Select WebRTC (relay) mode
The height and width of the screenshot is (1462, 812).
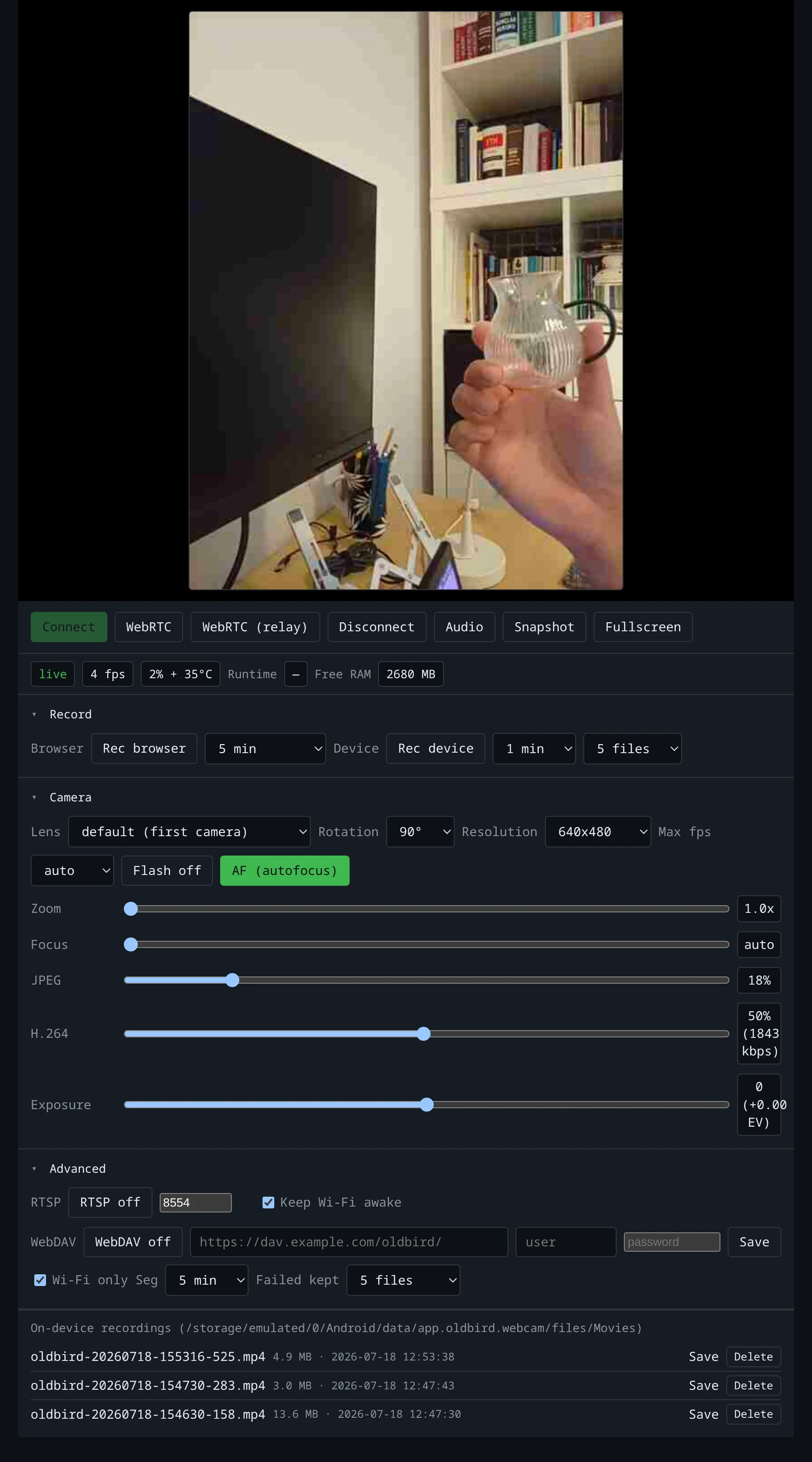click(255, 627)
